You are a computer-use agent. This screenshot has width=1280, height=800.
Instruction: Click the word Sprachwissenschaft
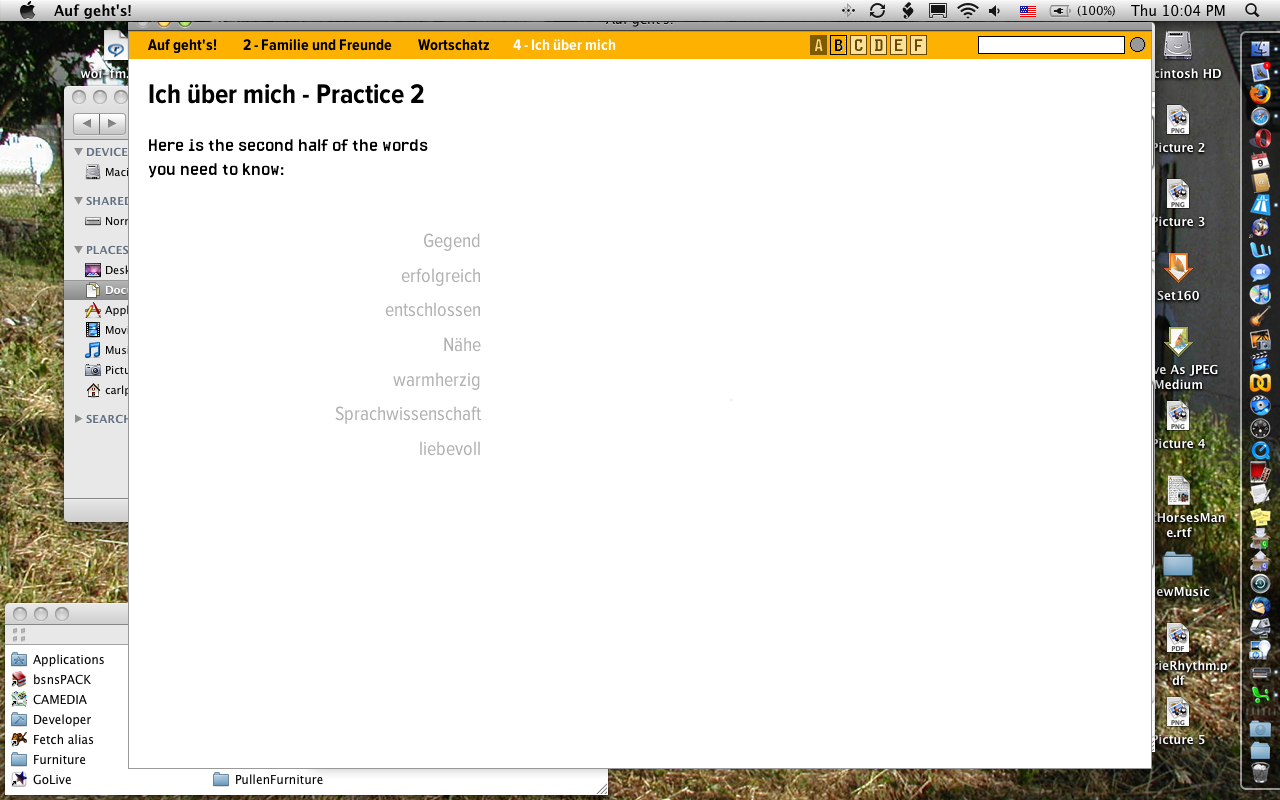pos(408,414)
